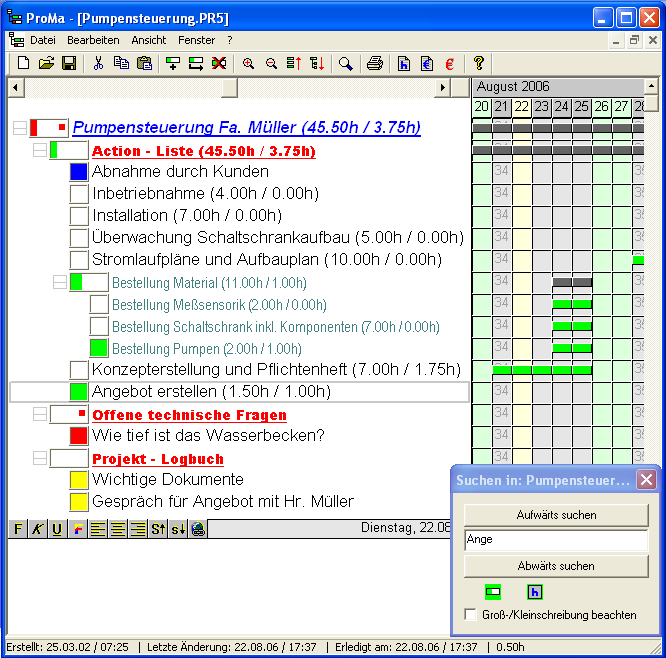Increase font size with S up-arrow icon
The width and height of the screenshot is (666, 658).
click(158, 529)
